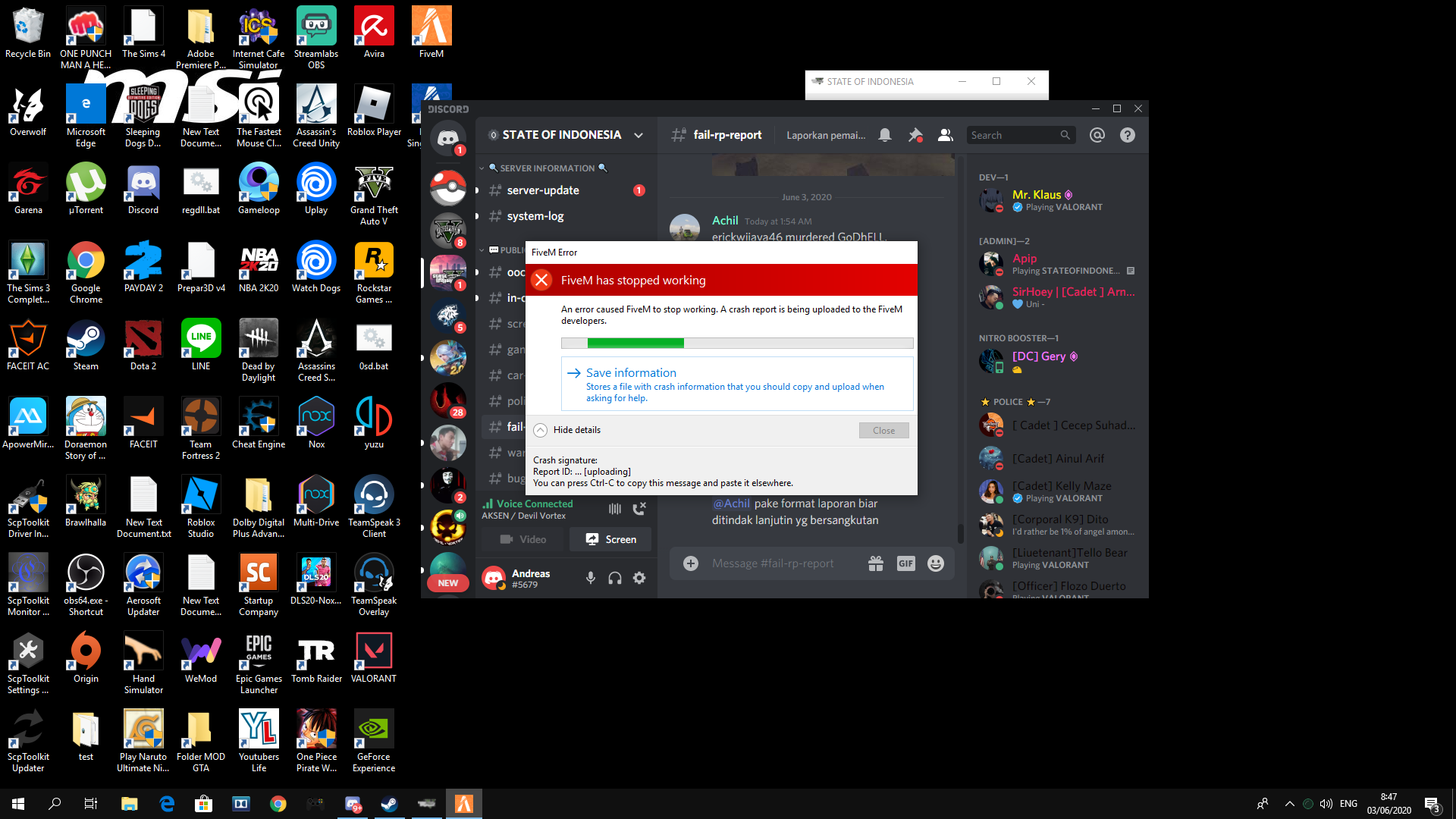Image resolution: width=1456 pixels, height=819 pixels.
Task: Open the gift Nitro icon
Action: [x=876, y=563]
